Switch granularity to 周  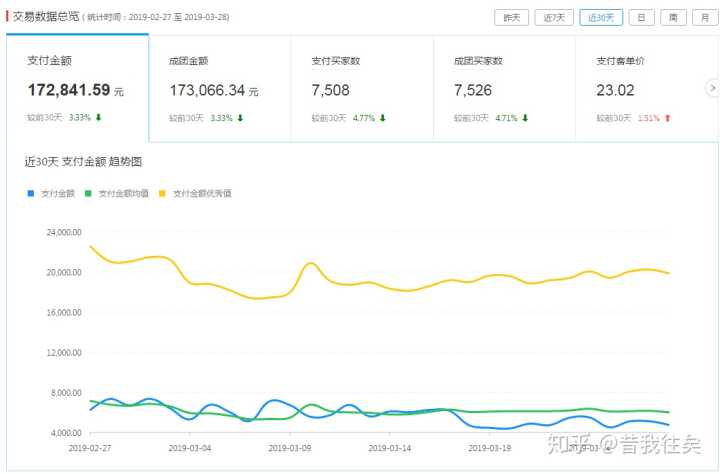(673, 17)
